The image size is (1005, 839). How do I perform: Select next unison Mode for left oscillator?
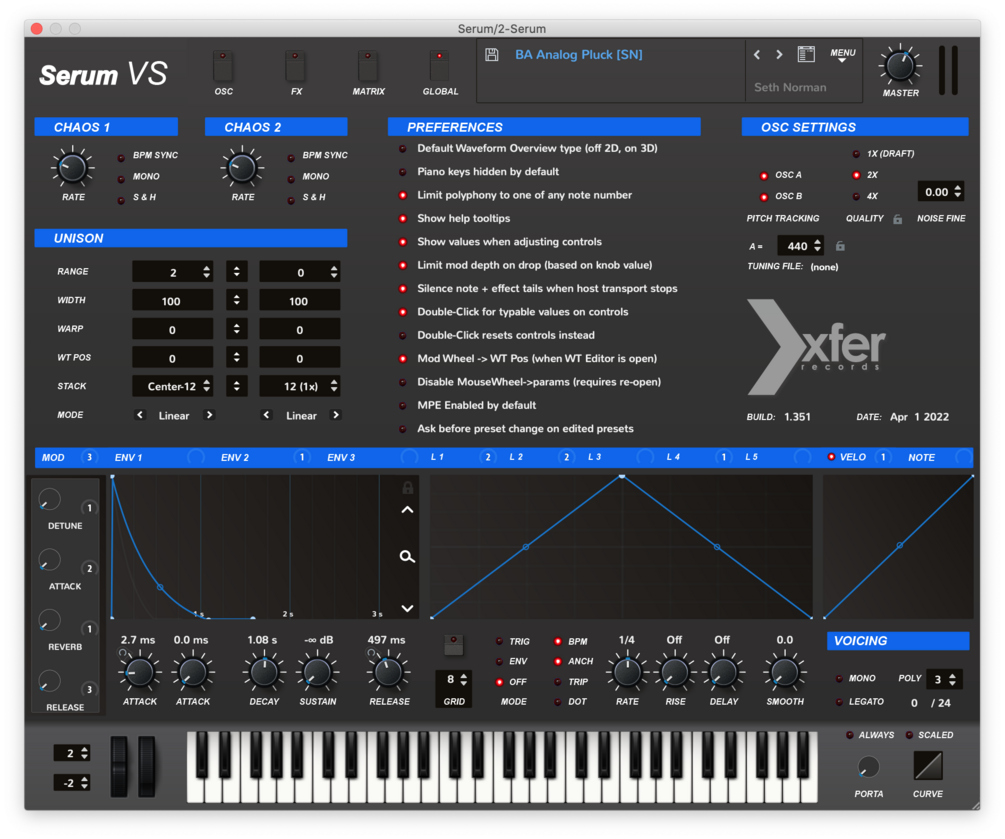(x=209, y=415)
